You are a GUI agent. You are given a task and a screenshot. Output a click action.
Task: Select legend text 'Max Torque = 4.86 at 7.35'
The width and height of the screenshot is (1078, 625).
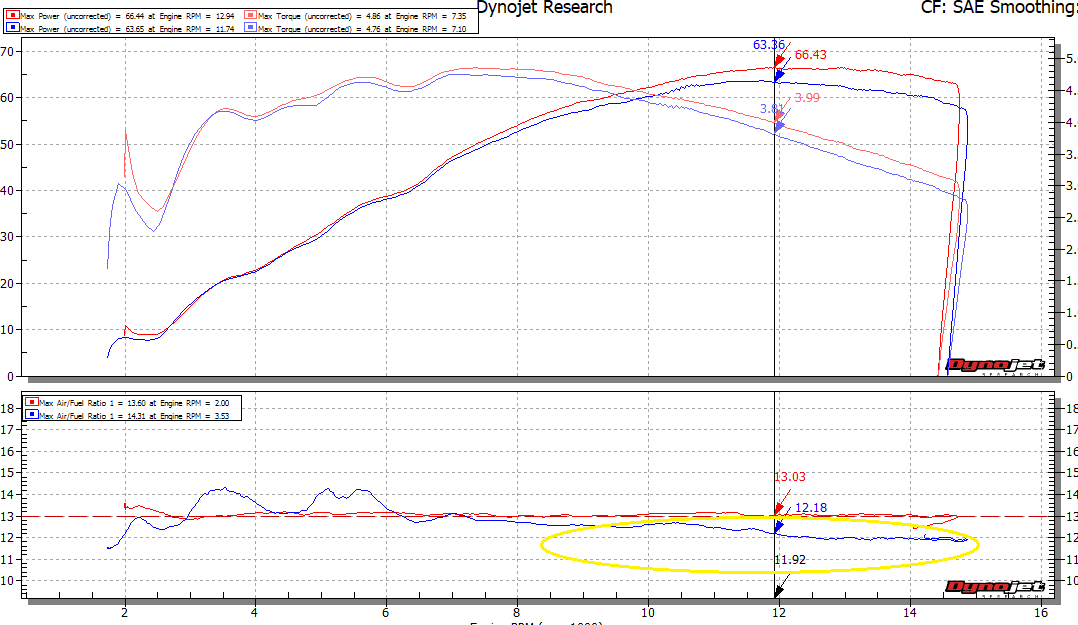(x=362, y=16)
